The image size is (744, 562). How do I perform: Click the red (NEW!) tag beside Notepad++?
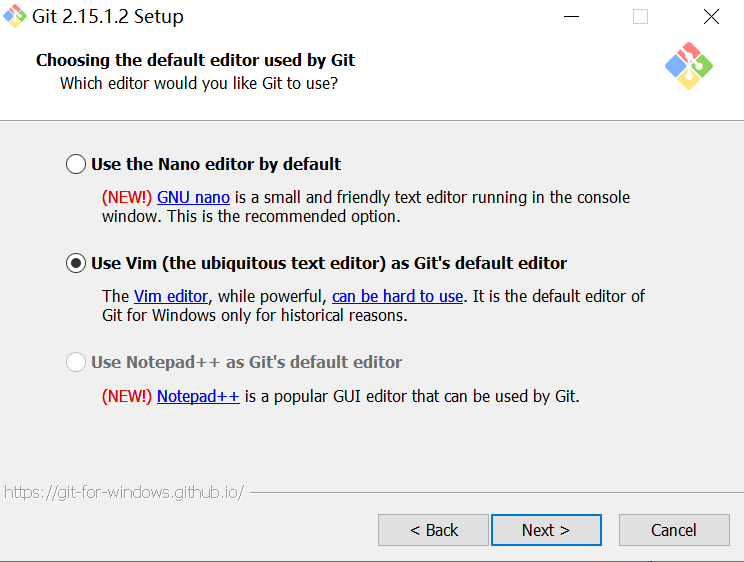127,396
